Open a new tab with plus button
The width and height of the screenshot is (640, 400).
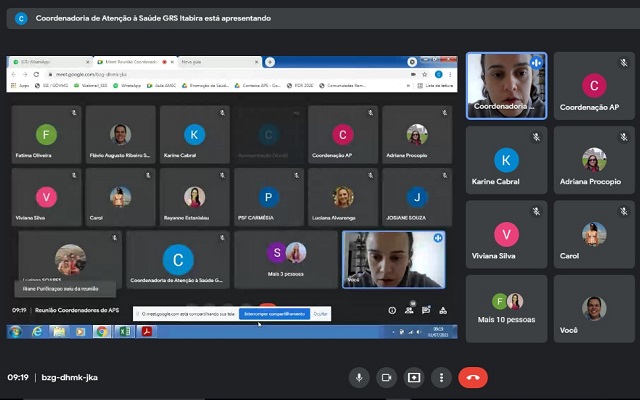(270, 62)
